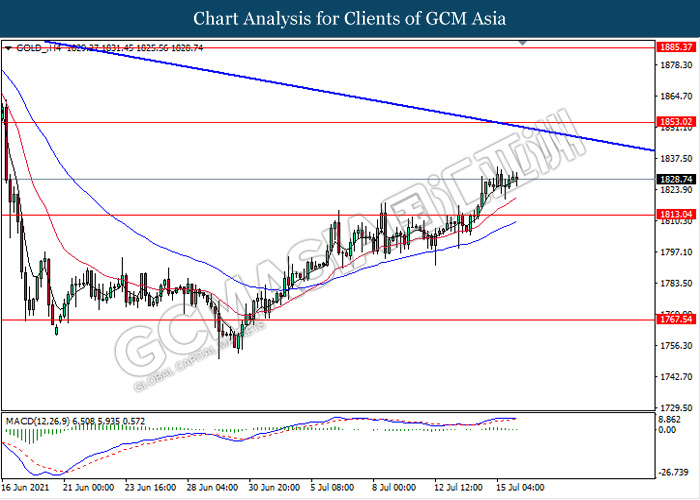Click the 8 Jul 00:00 time label
Screen dimensions: 700x500
394,487
